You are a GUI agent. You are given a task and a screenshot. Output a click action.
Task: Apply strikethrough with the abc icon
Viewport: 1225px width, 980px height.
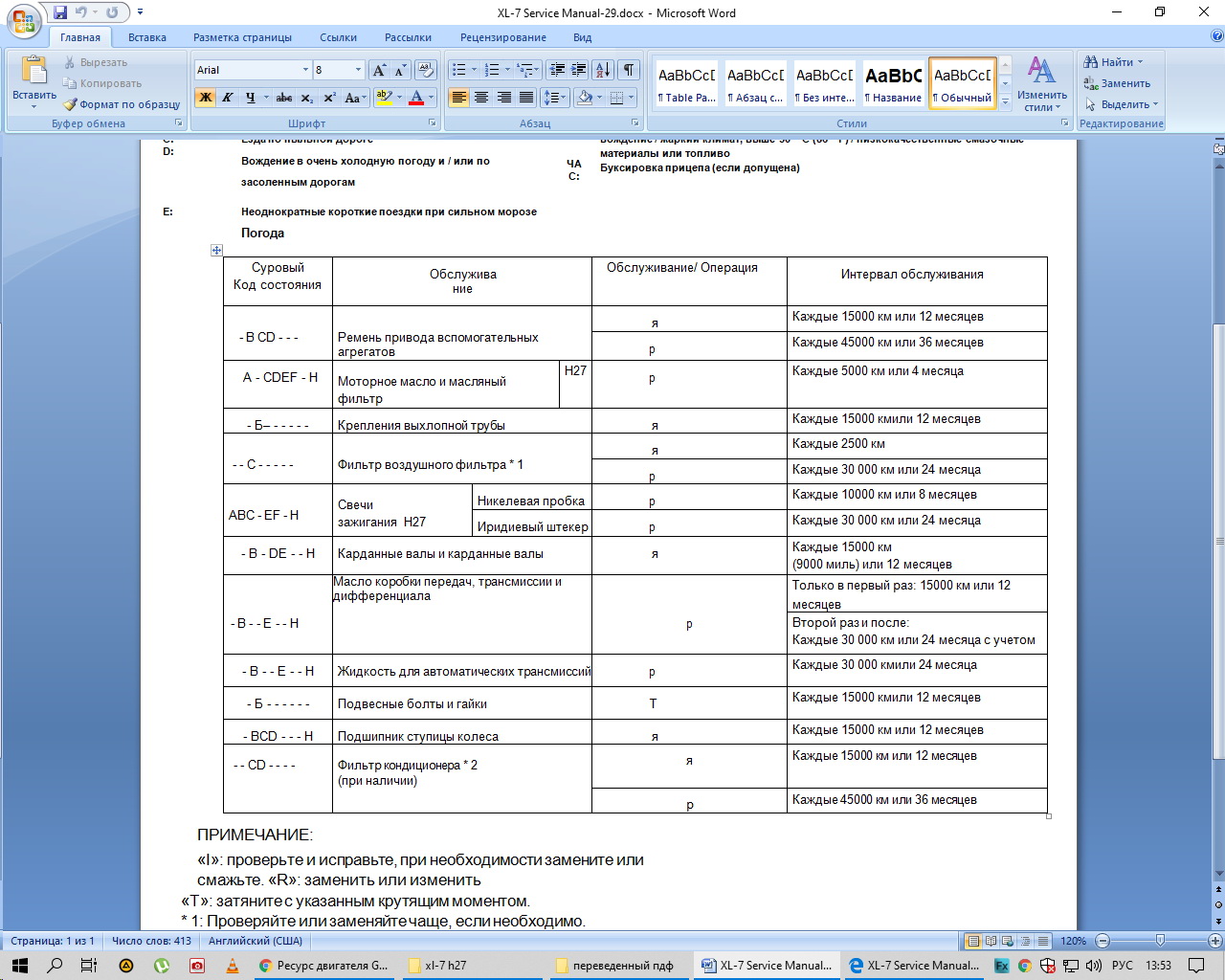[284, 98]
